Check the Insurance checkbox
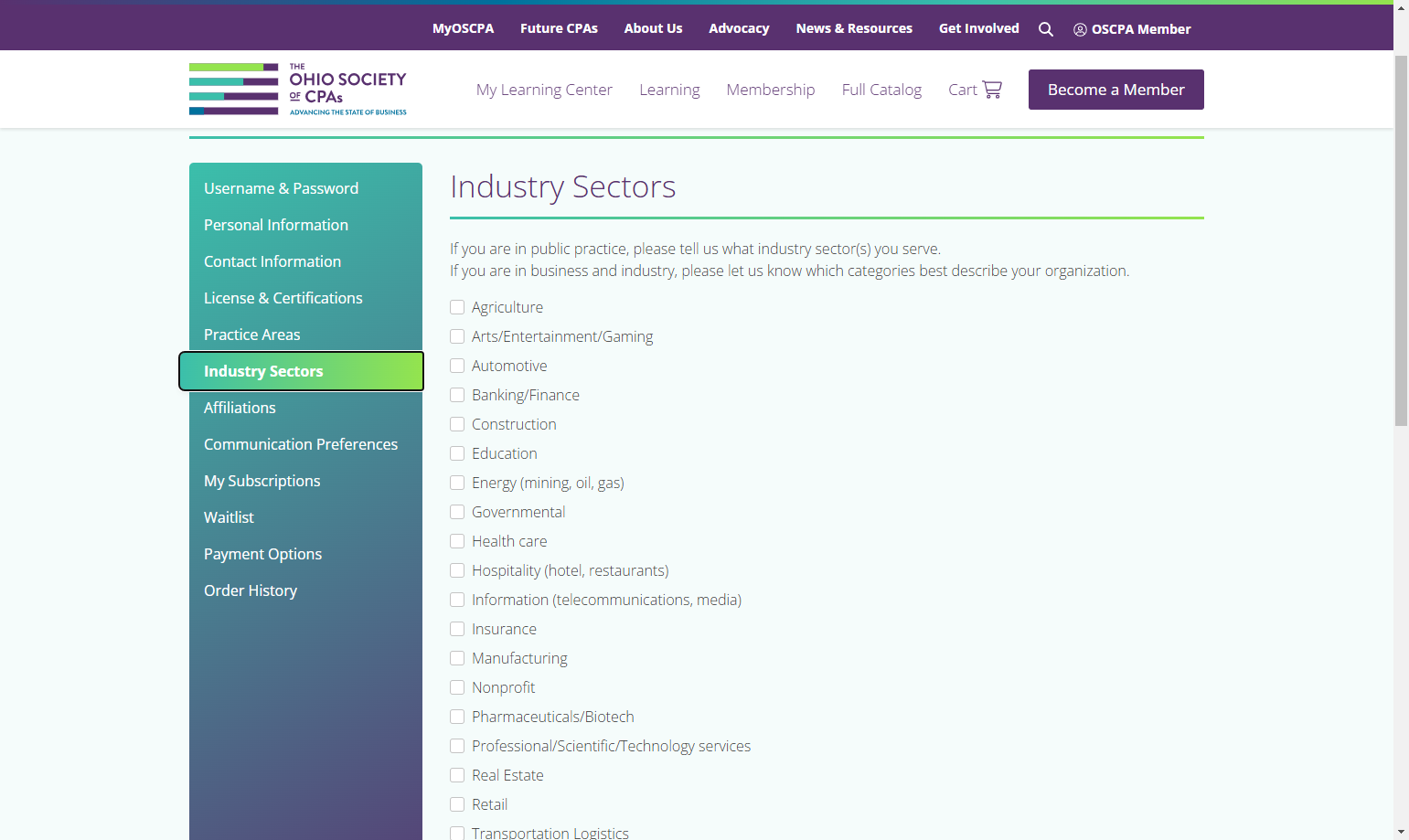 [457, 629]
